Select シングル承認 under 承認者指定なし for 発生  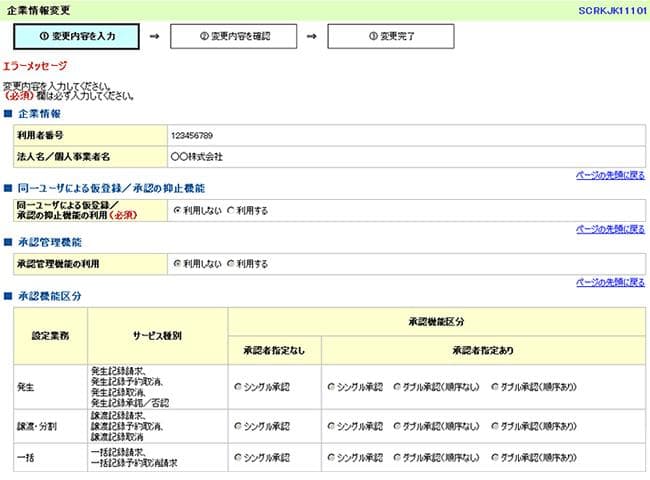(238, 386)
